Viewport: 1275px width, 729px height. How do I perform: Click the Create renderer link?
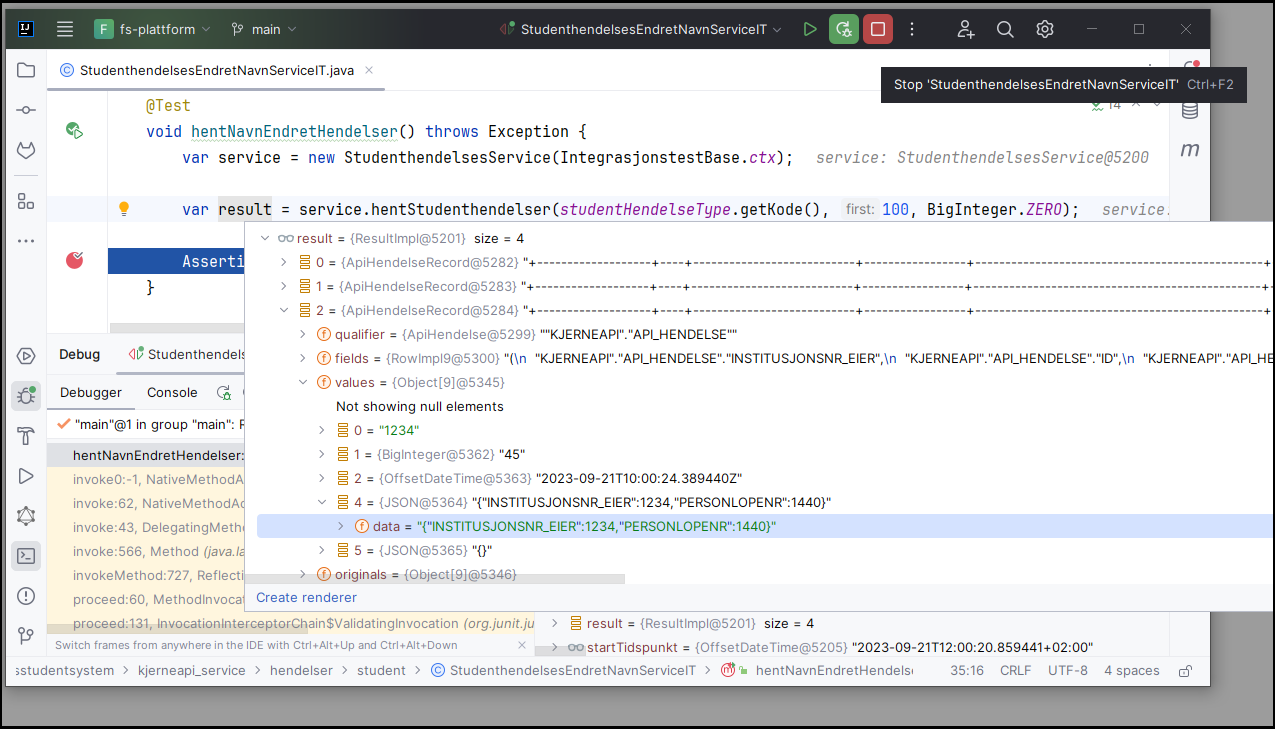pos(306,597)
